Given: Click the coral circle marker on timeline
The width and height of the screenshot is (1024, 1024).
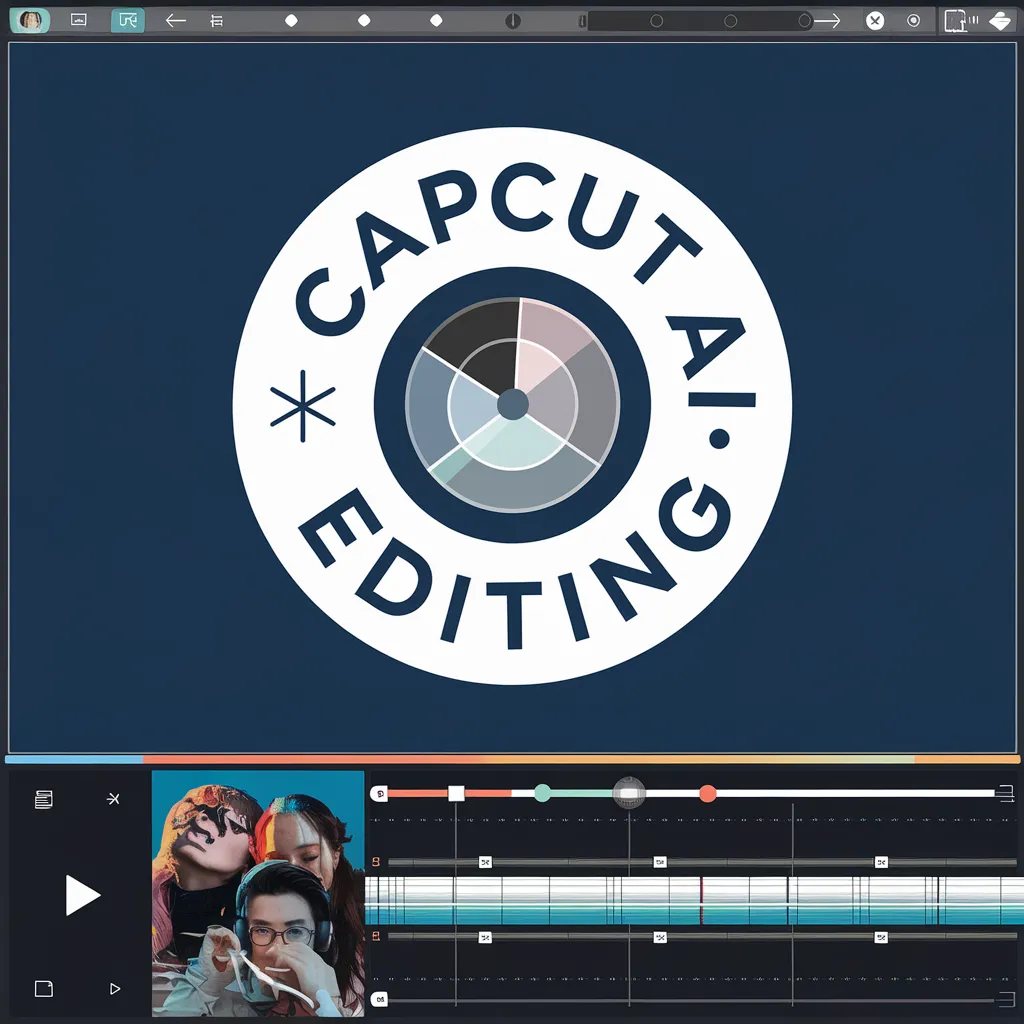Looking at the screenshot, I should (x=708, y=793).
